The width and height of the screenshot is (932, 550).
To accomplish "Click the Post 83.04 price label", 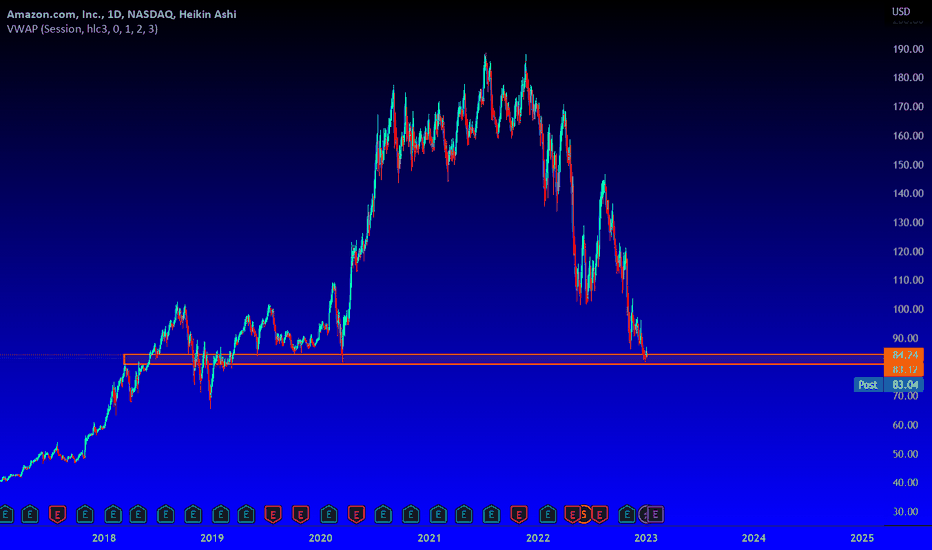I will (x=889, y=385).
